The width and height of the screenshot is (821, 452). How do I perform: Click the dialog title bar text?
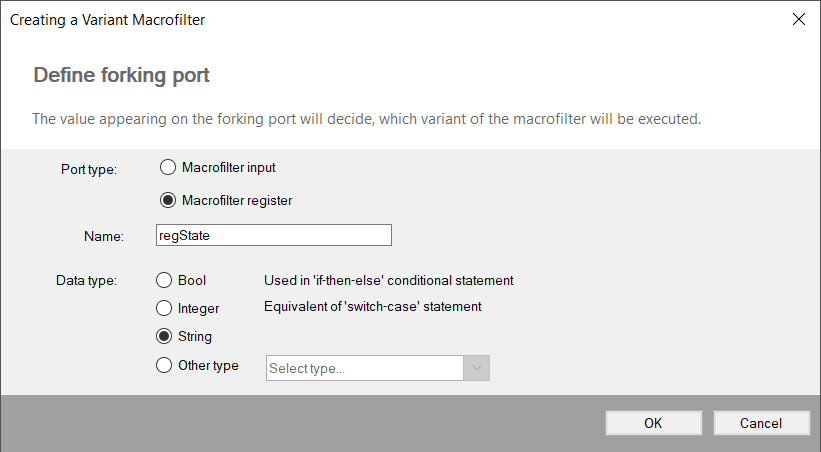tap(108, 19)
